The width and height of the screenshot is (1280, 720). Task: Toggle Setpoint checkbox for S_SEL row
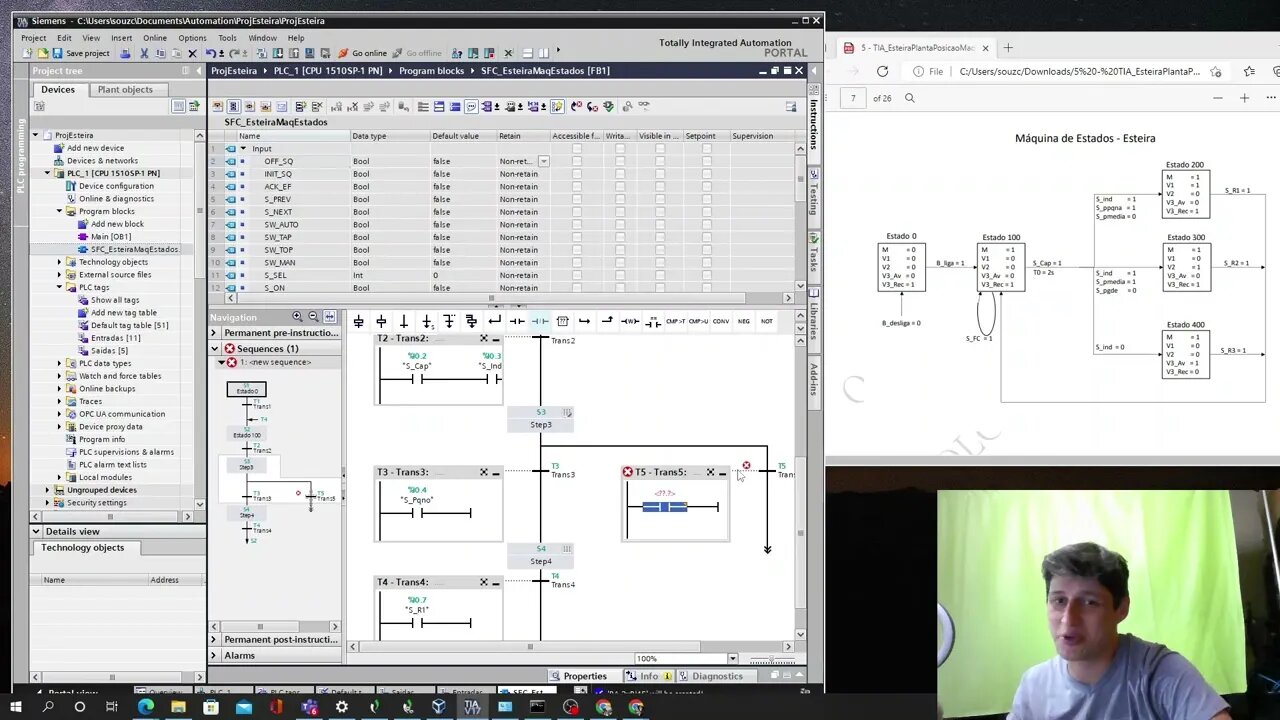(706, 275)
